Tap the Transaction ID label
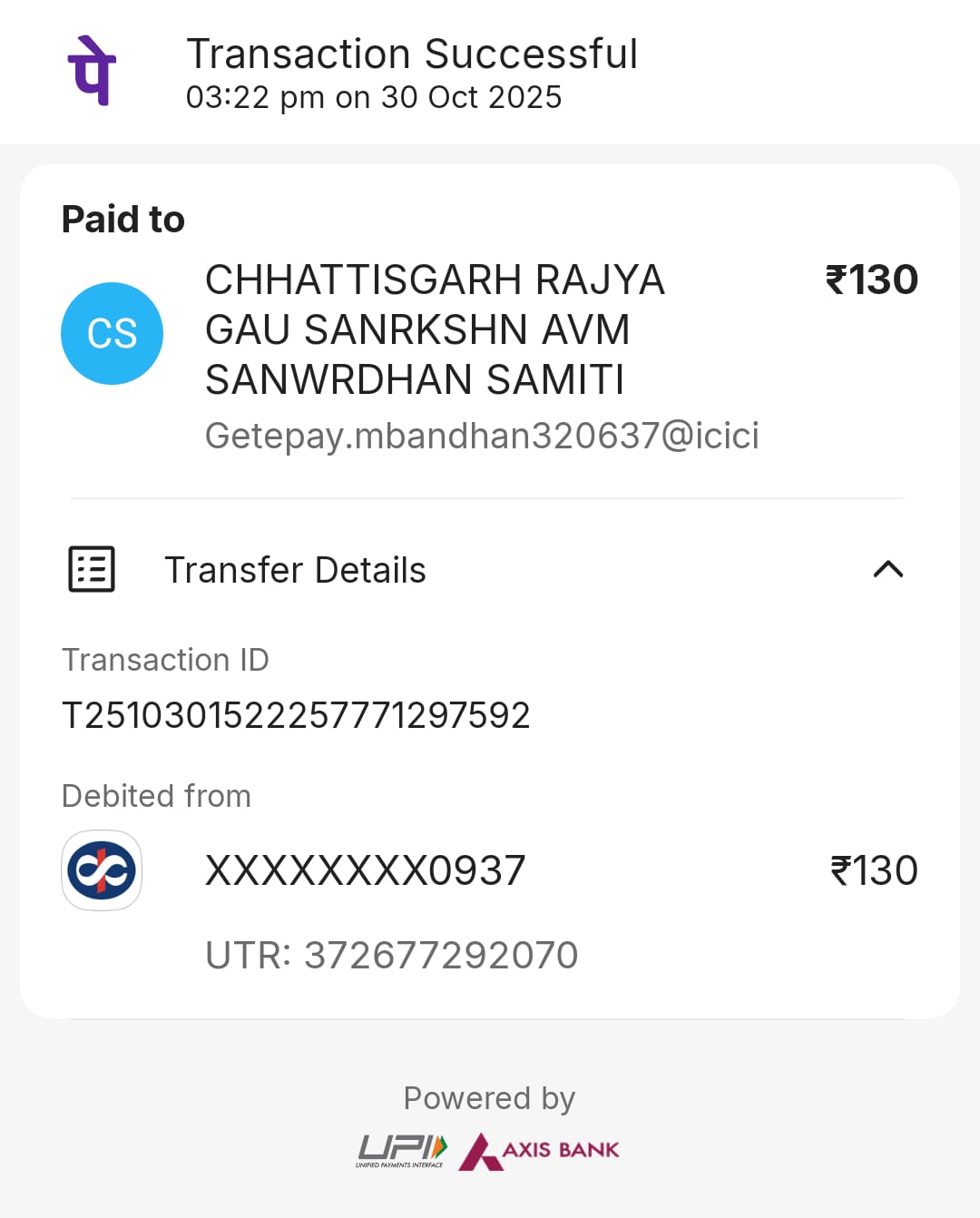The image size is (980, 1218). point(165,660)
